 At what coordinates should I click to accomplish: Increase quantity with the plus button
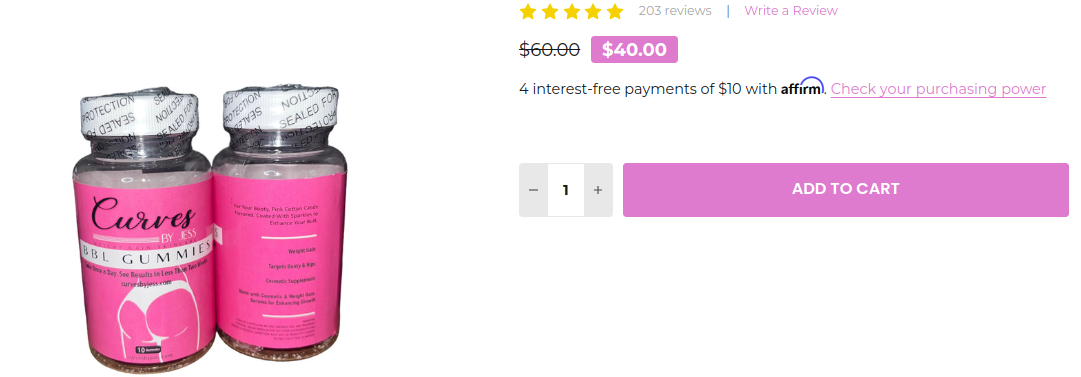598,190
